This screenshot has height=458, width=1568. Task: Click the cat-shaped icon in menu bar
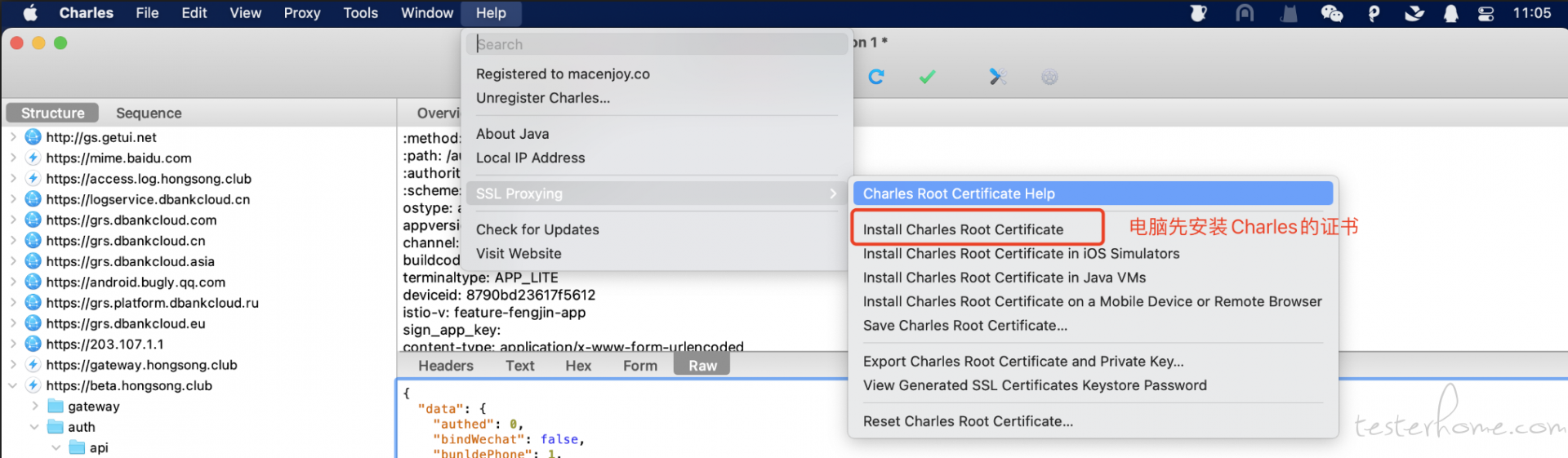[x=1289, y=13]
